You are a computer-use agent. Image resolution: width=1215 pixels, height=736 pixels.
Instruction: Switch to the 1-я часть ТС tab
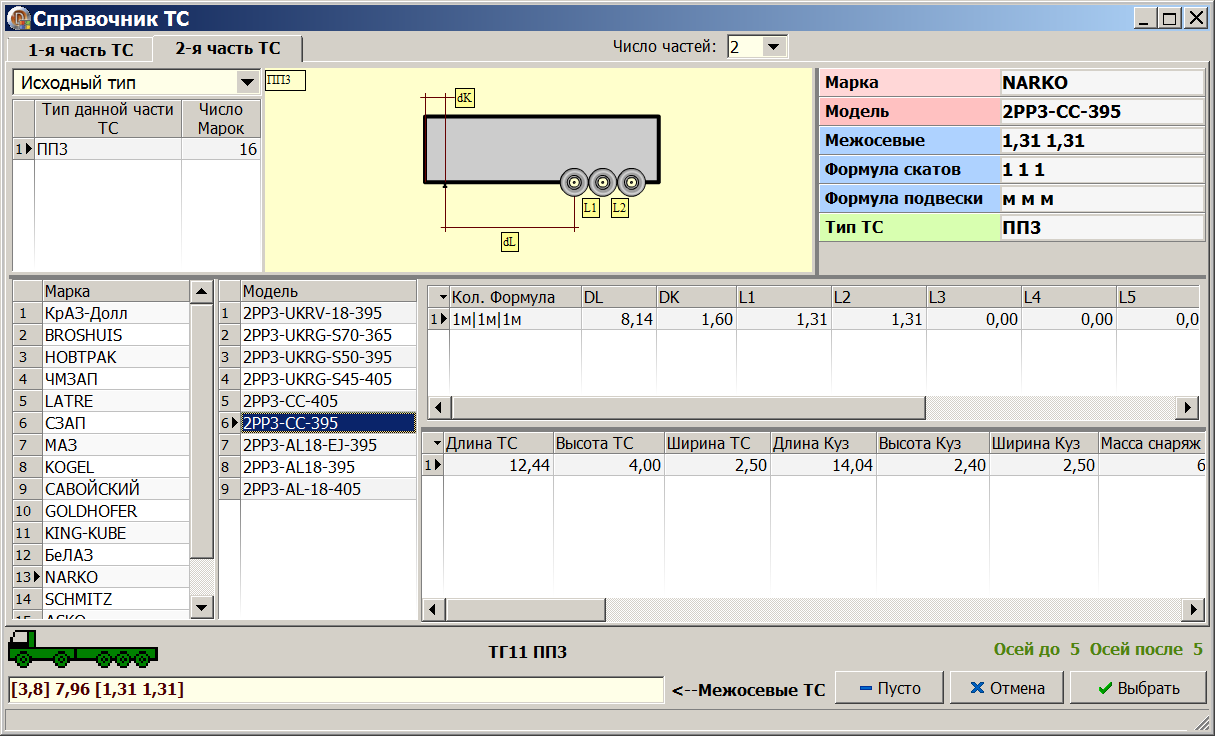[80, 49]
